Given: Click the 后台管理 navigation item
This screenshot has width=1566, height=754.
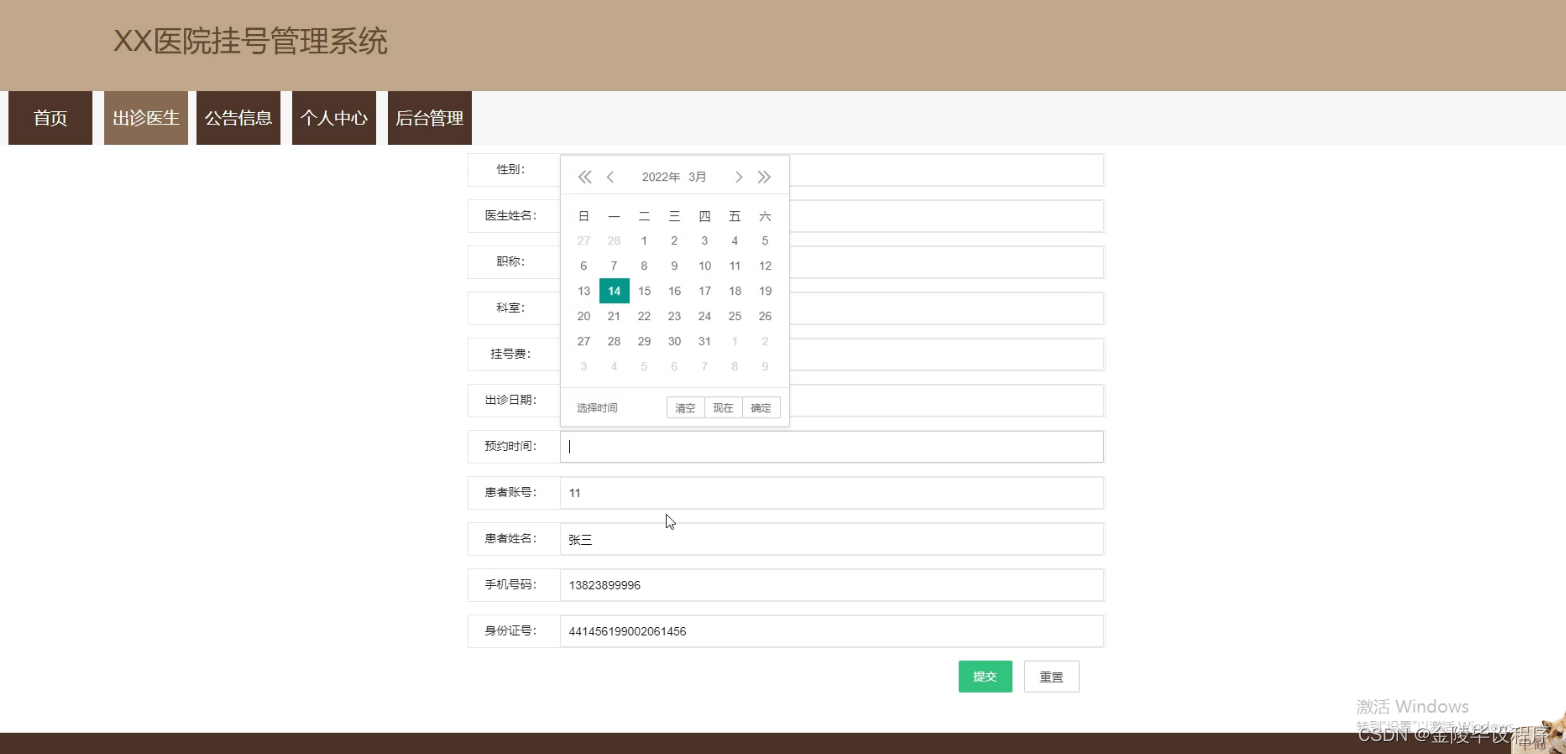Looking at the screenshot, I should pos(428,117).
